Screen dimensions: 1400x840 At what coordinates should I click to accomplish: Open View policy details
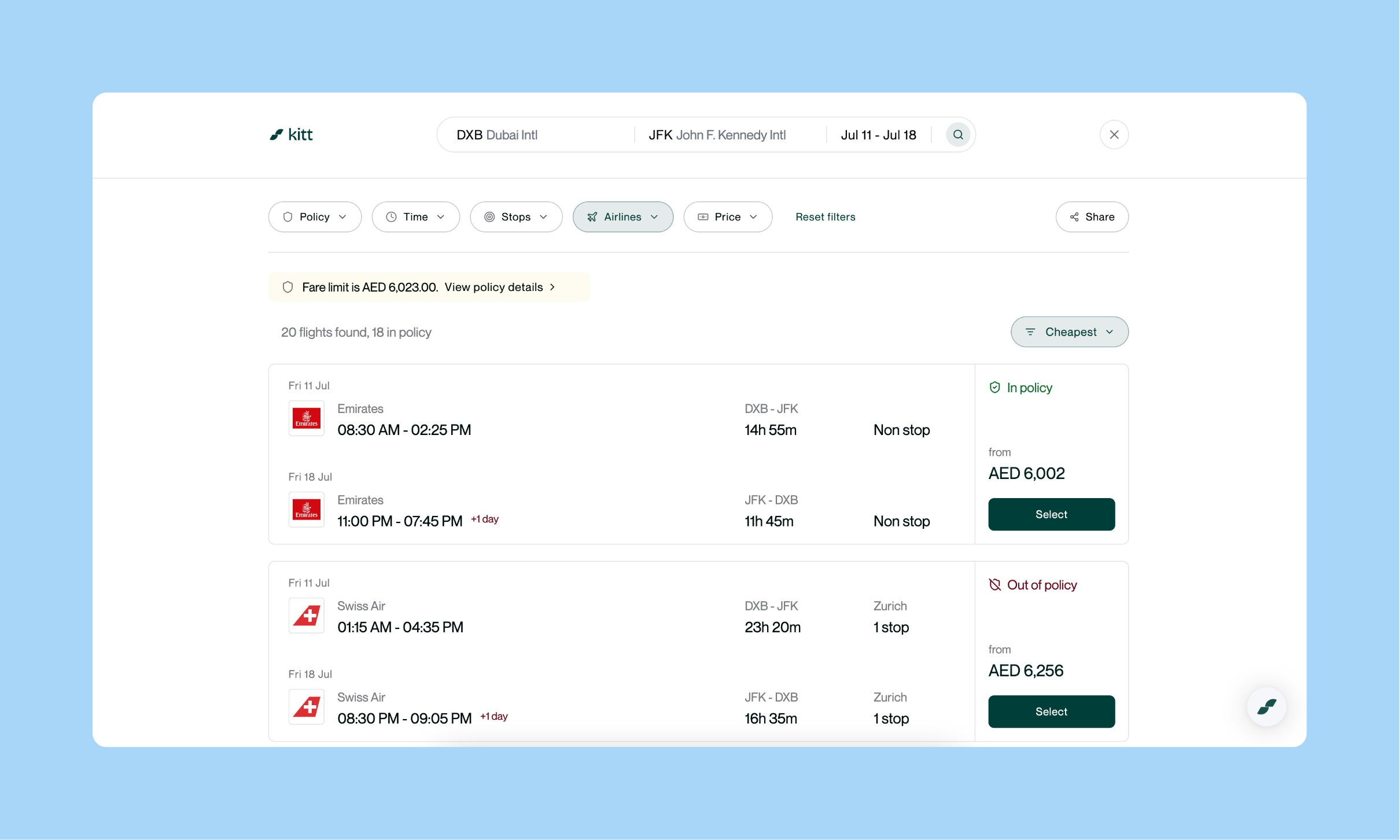[499, 288]
